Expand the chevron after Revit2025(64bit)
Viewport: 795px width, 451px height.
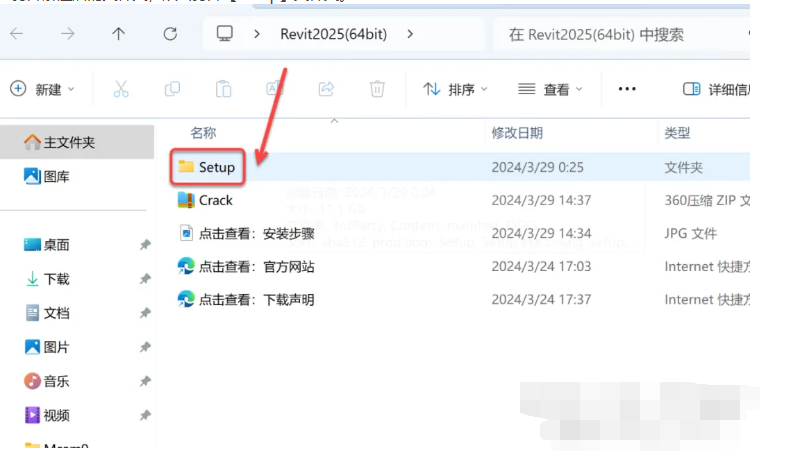(x=410, y=34)
